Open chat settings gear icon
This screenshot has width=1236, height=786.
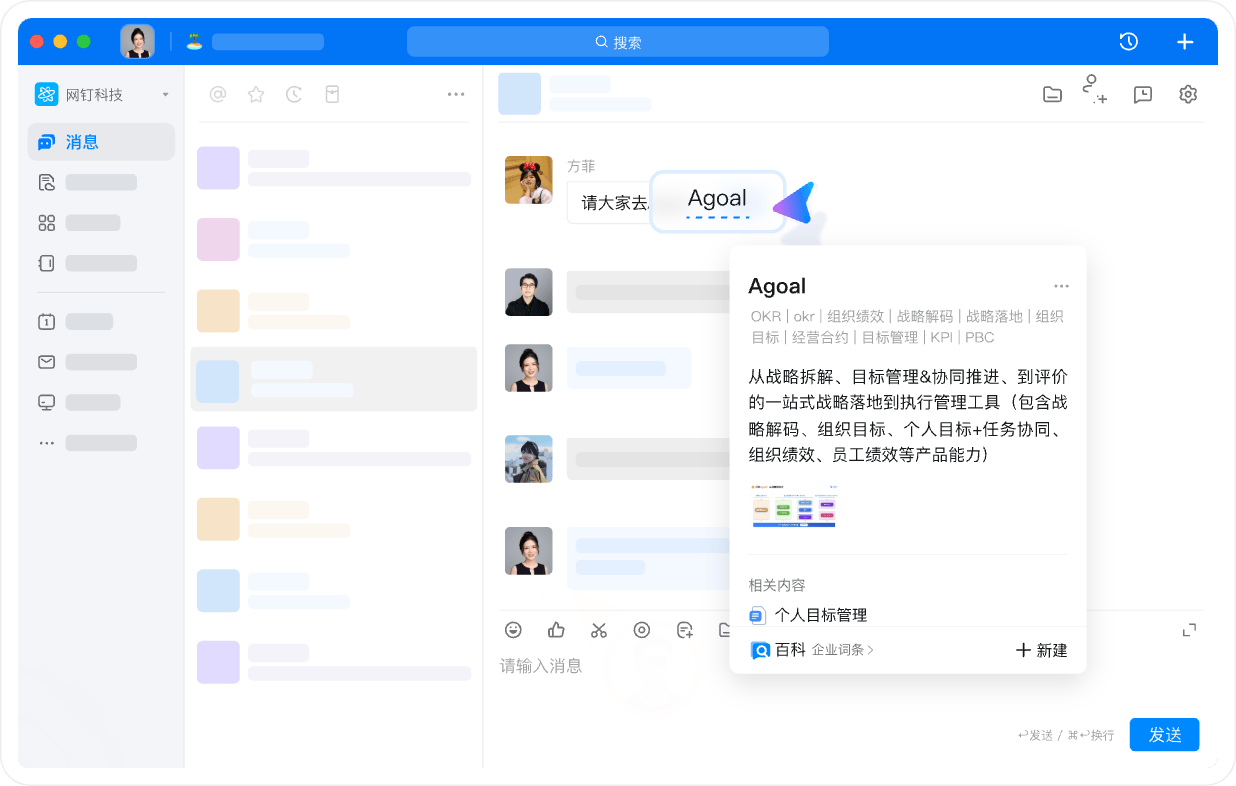(1188, 94)
